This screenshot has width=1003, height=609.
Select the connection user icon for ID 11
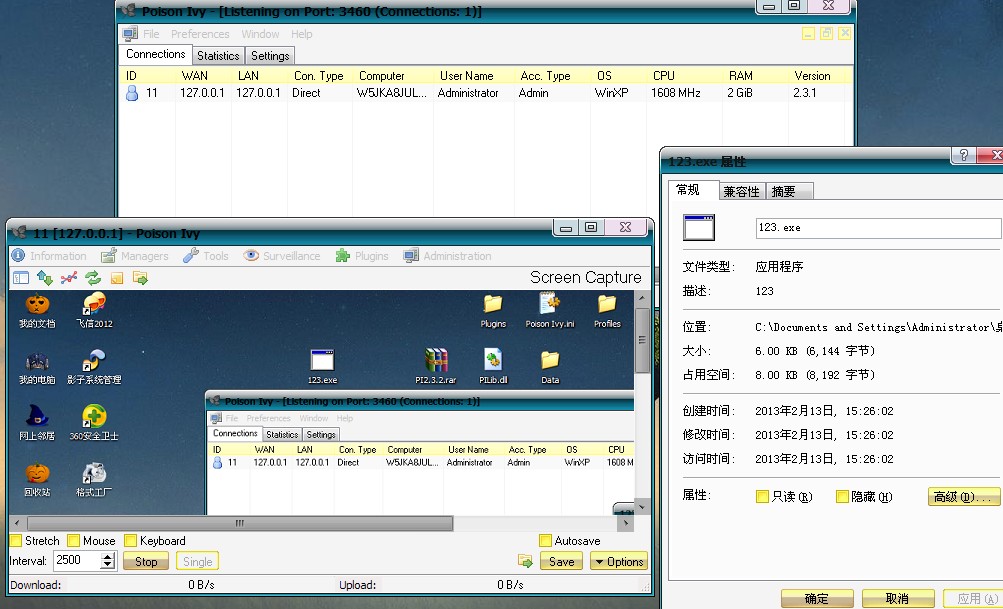pos(132,93)
